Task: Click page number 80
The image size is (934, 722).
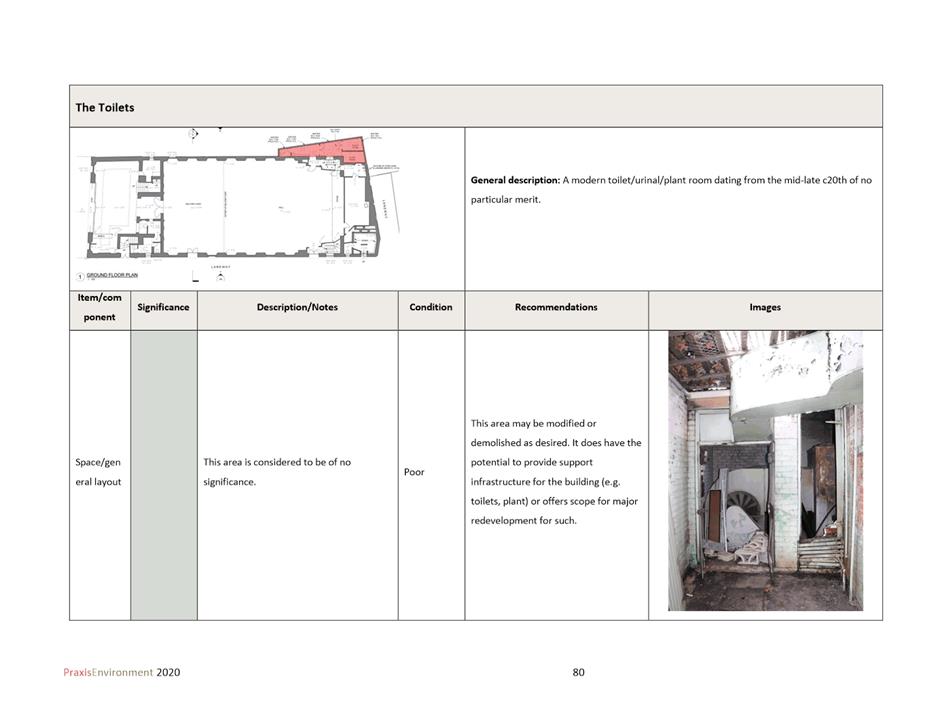Action: click(x=578, y=673)
